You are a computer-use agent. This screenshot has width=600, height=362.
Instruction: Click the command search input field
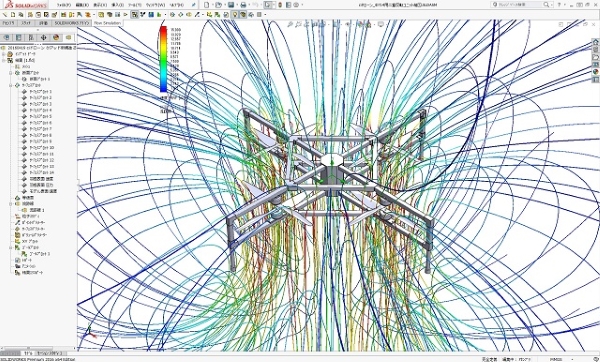tap(520, 5)
